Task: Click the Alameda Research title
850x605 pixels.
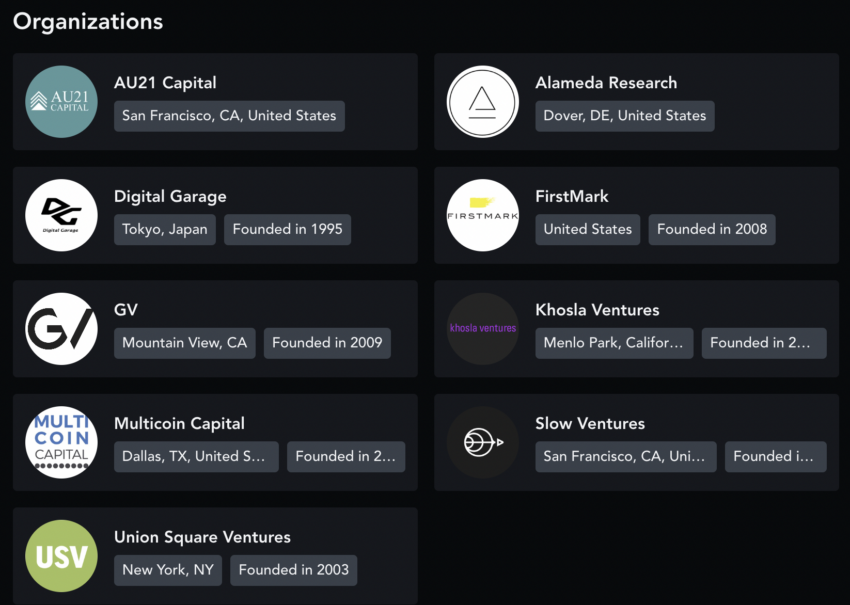Action: point(606,83)
